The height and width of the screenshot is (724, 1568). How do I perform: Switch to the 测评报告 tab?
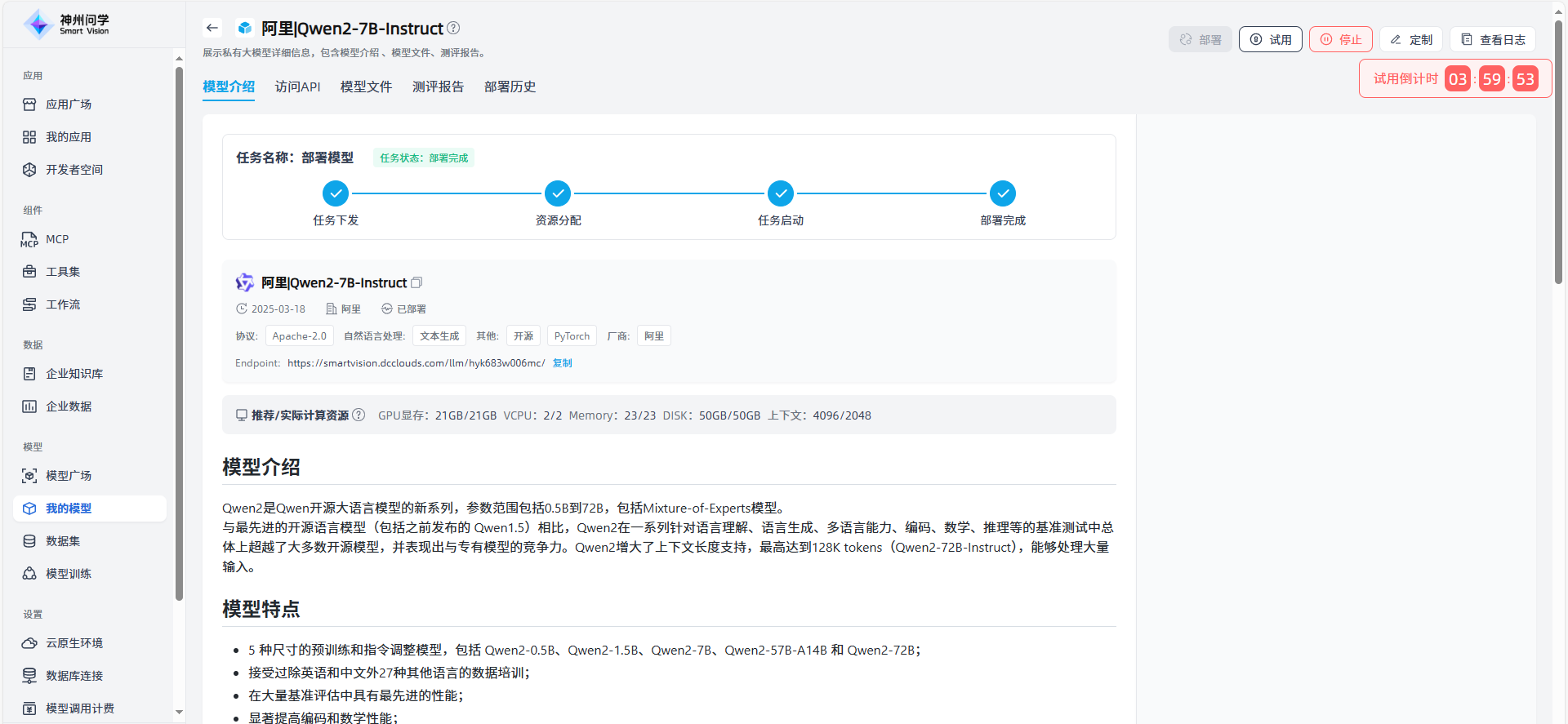[438, 87]
